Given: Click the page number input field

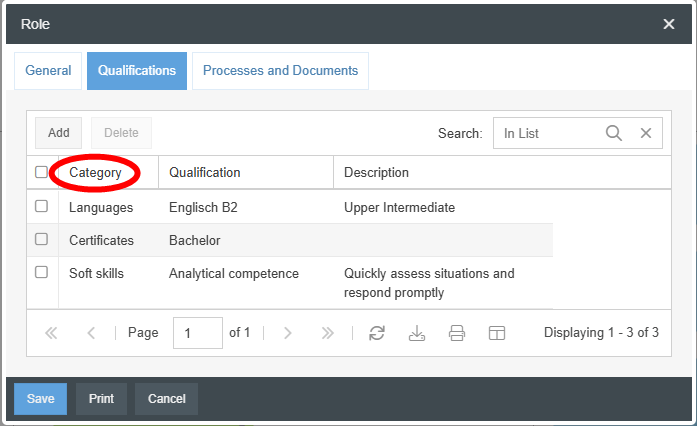Looking at the screenshot, I should click(198, 333).
